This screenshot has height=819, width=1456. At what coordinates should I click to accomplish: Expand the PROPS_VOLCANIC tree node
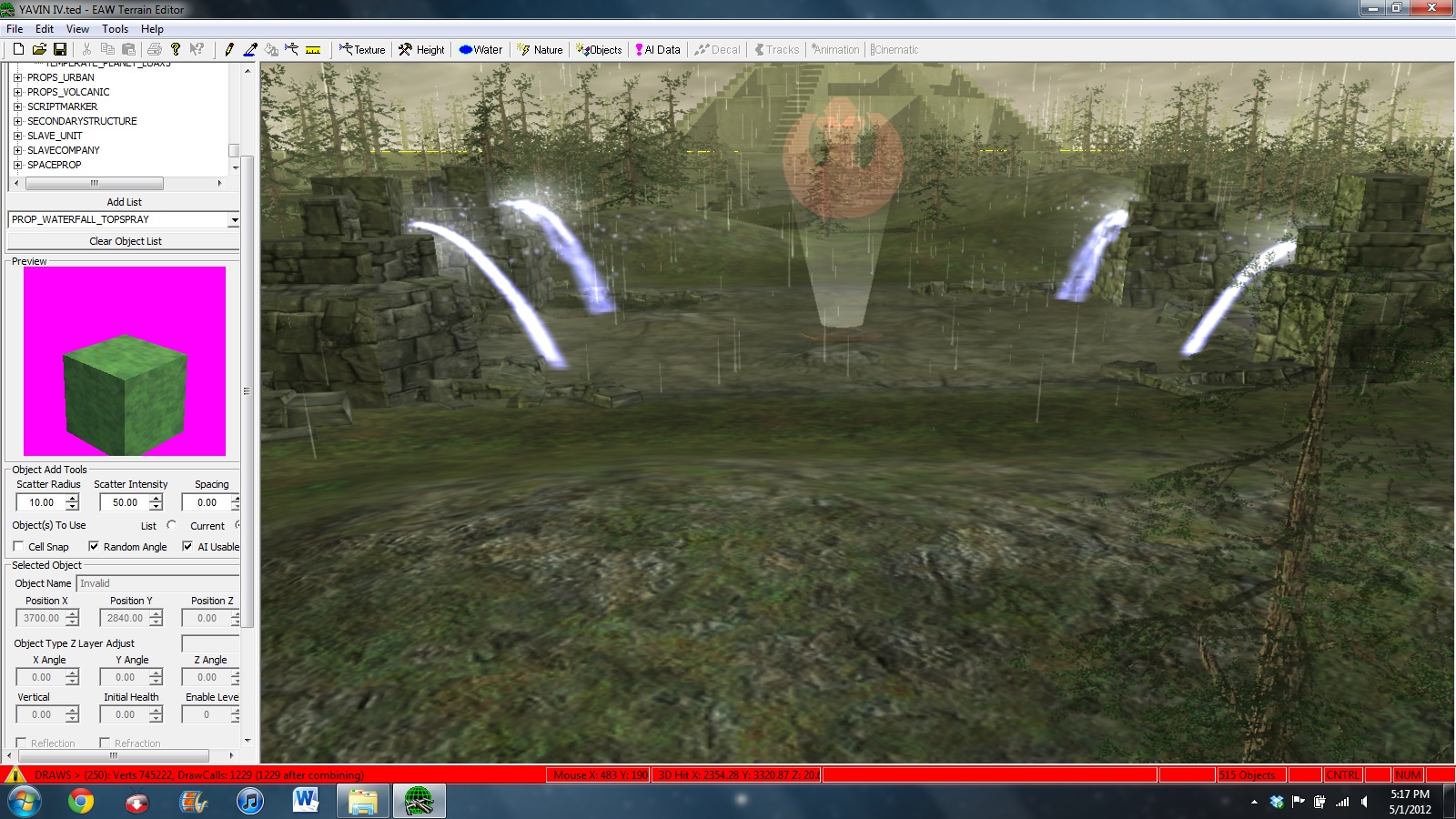(17, 92)
